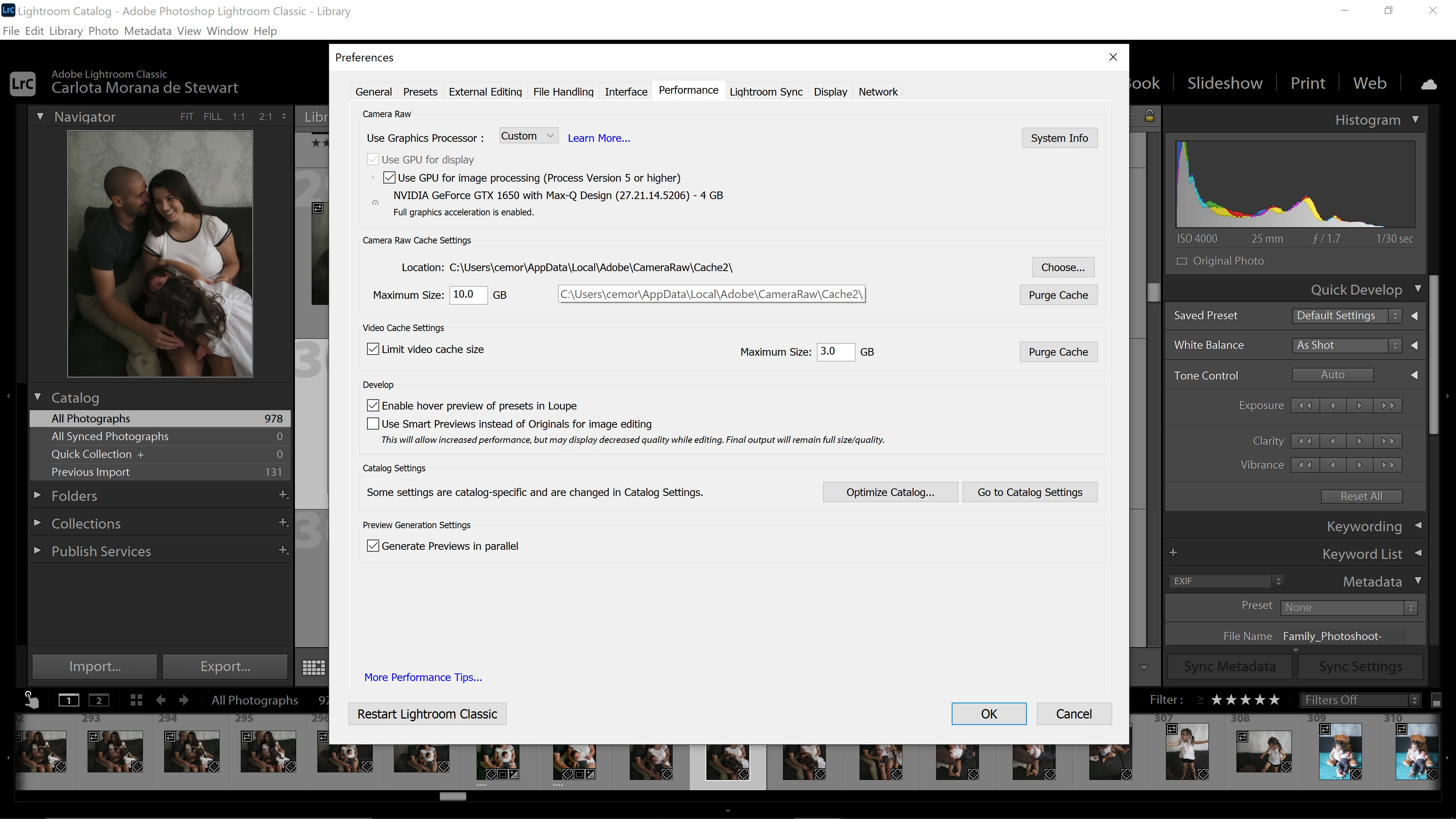Click the cloud sync status icon

click(x=1428, y=84)
